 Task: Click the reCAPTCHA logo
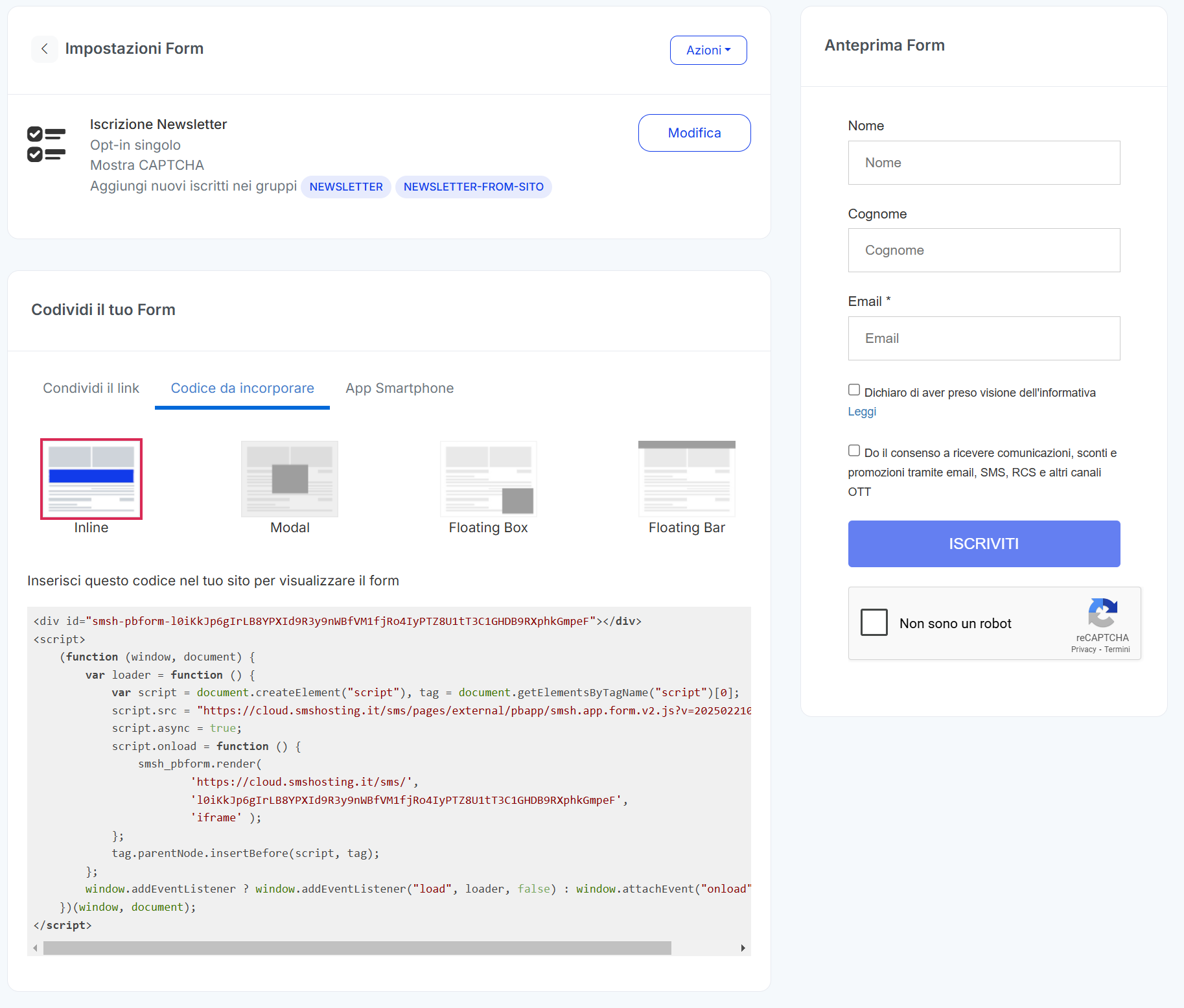point(1102,613)
